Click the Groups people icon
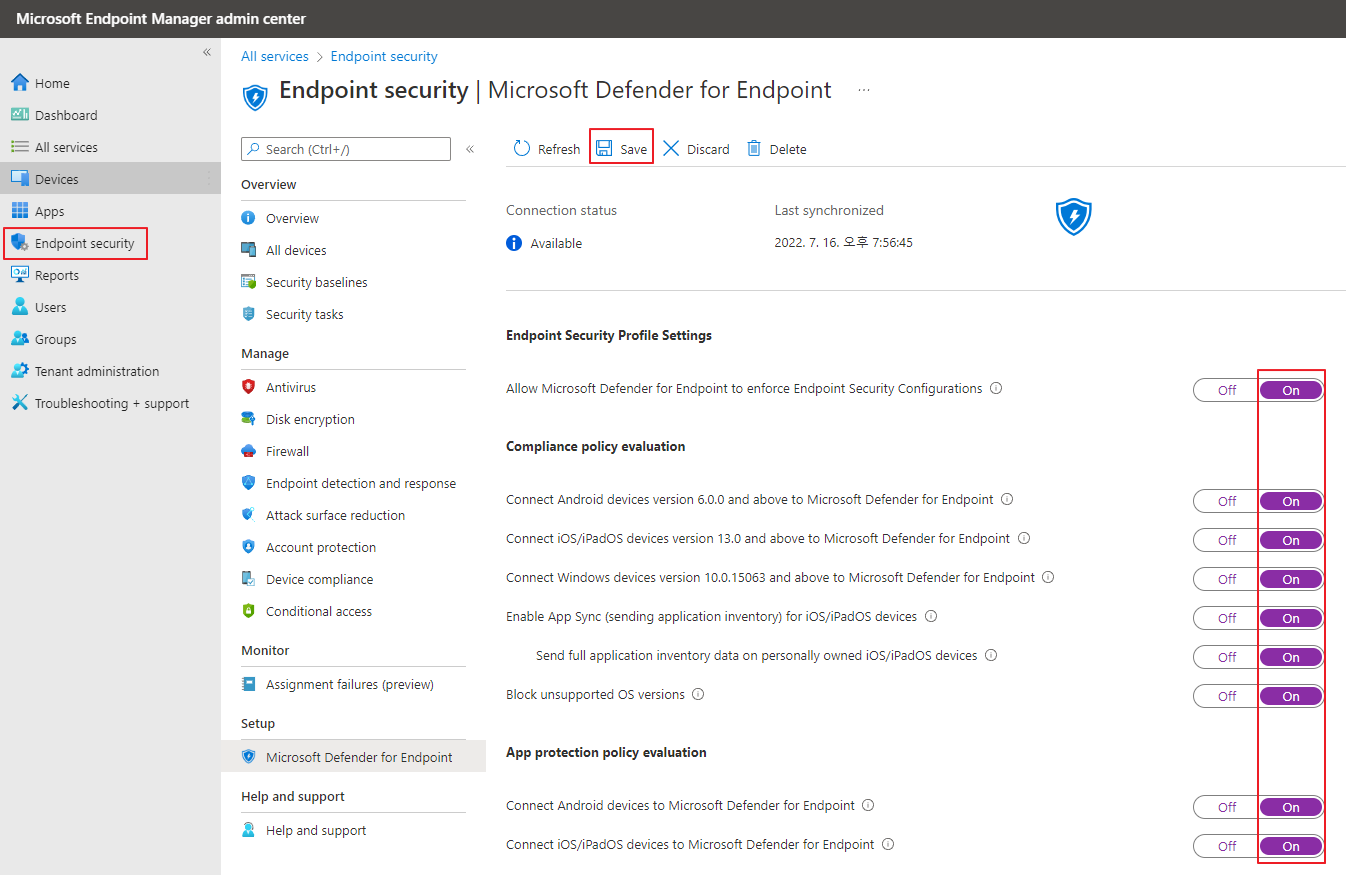 pyautogui.click(x=19, y=339)
